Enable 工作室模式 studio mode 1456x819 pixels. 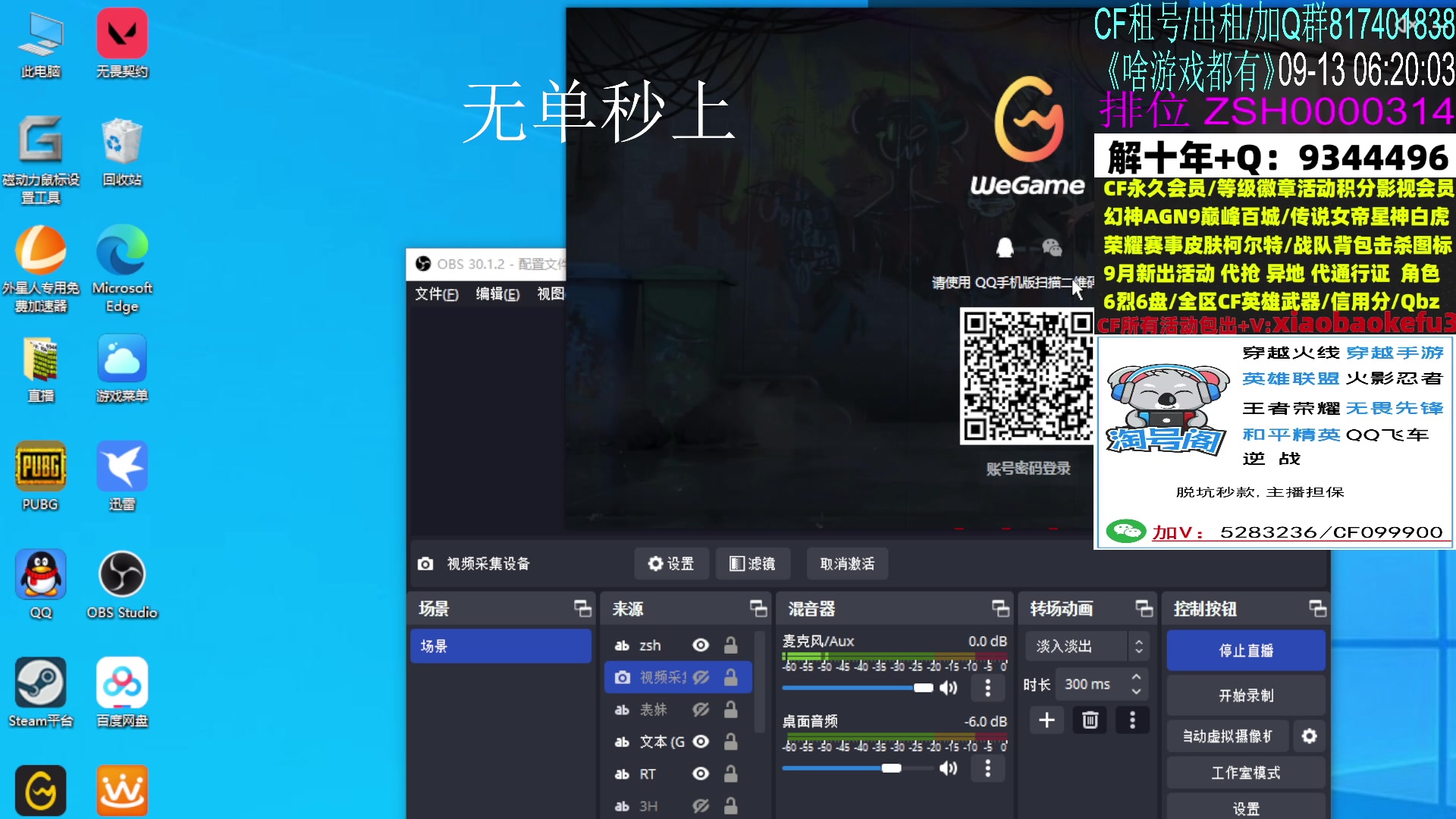tap(1246, 773)
